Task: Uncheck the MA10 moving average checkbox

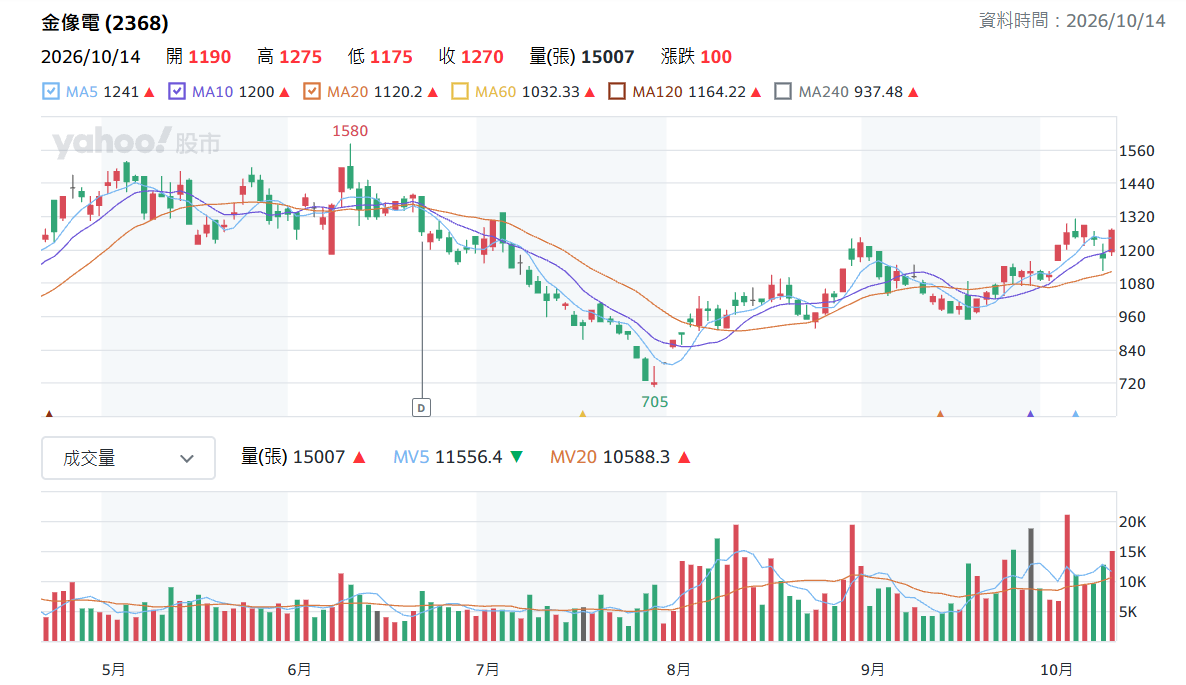Action: (x=177, y=91)
